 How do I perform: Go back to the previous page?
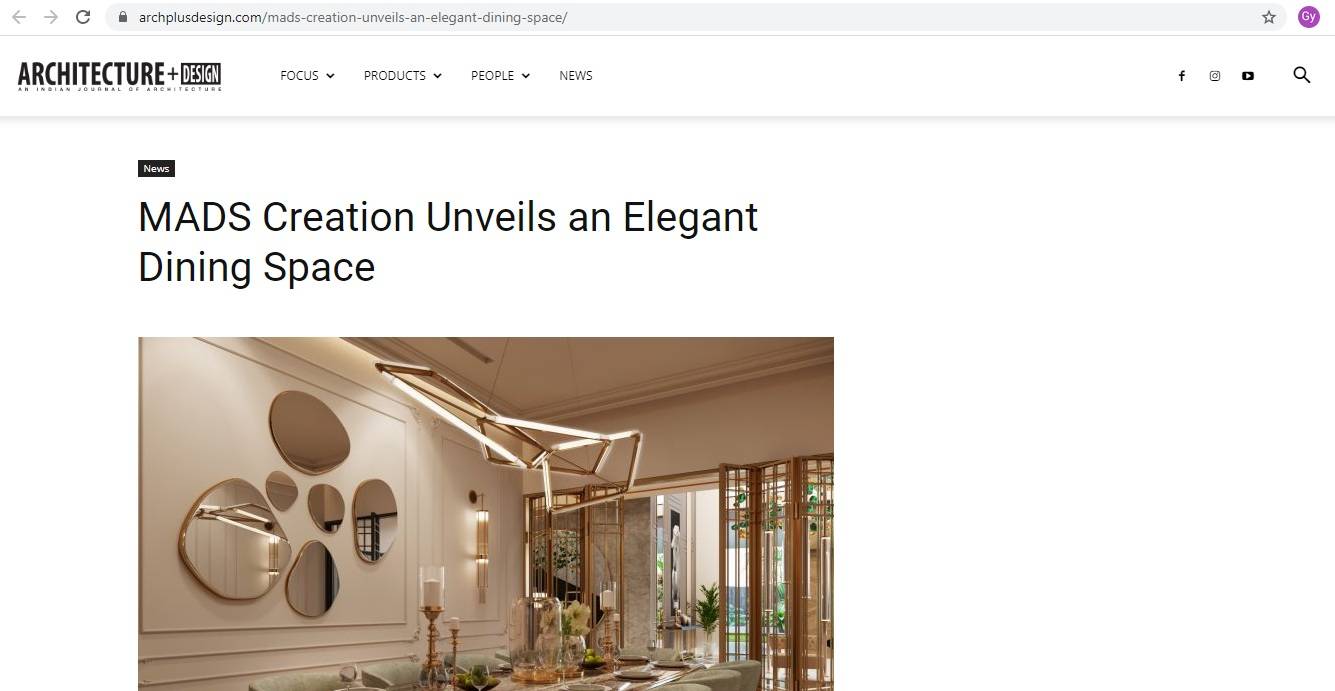click(18, 17)
